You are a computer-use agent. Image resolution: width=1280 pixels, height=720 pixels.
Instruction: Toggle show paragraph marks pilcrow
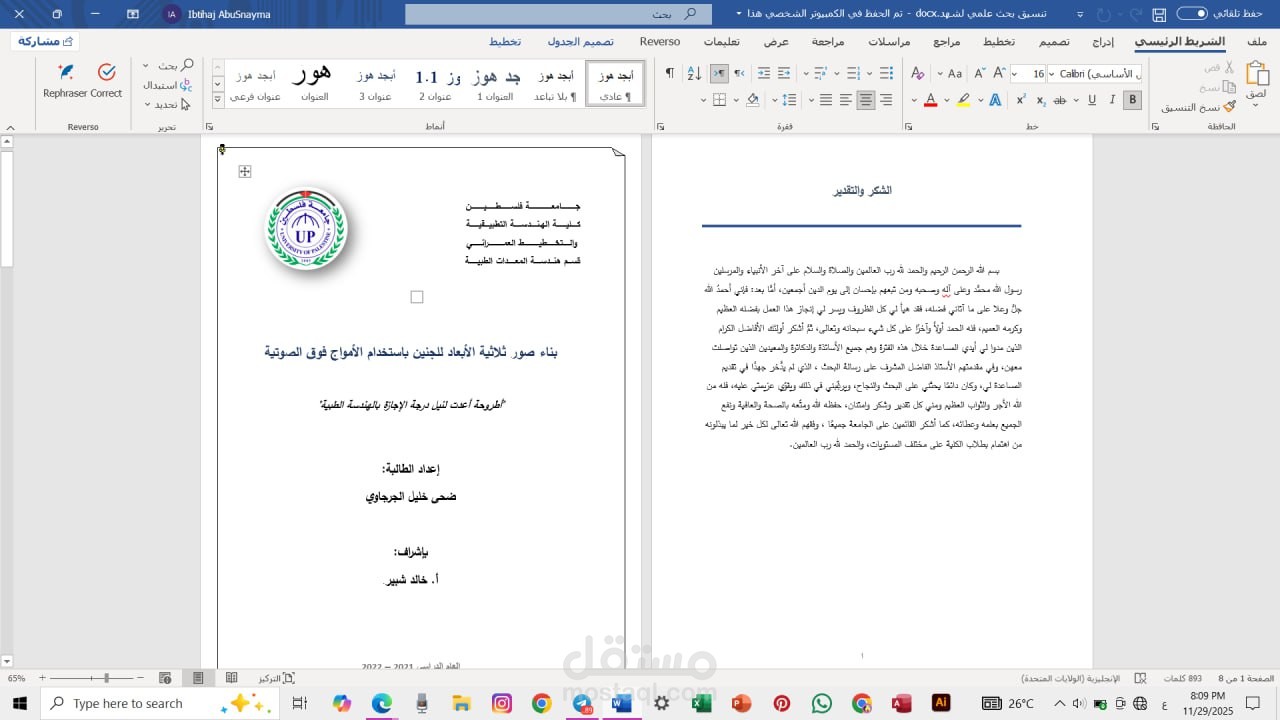(670, 74)
